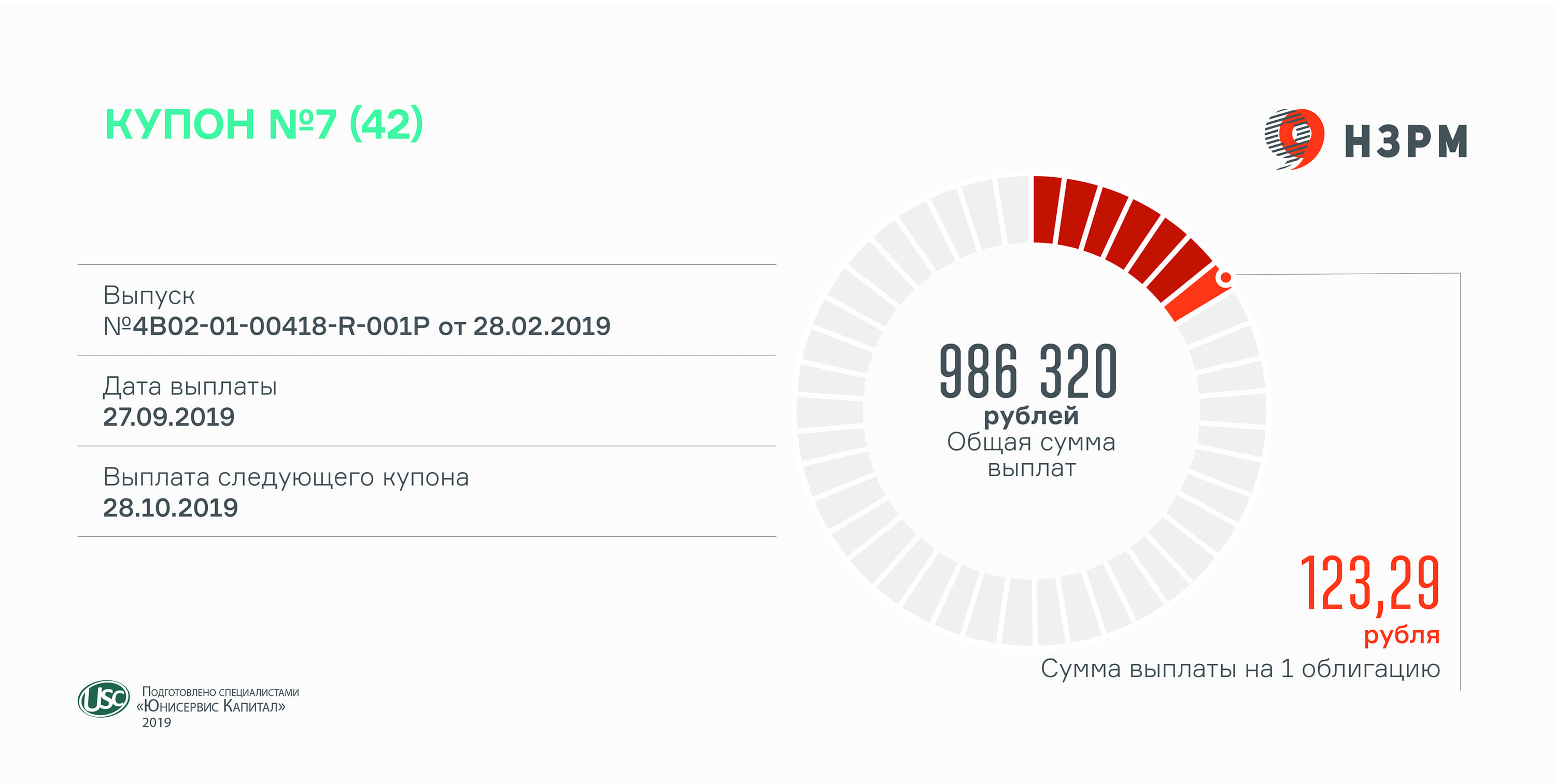Image resolution: width=1555 pixels, height=784 pixels.
Task: Click the КУПОН №7 (42) heading
Action: pos(264,124)
